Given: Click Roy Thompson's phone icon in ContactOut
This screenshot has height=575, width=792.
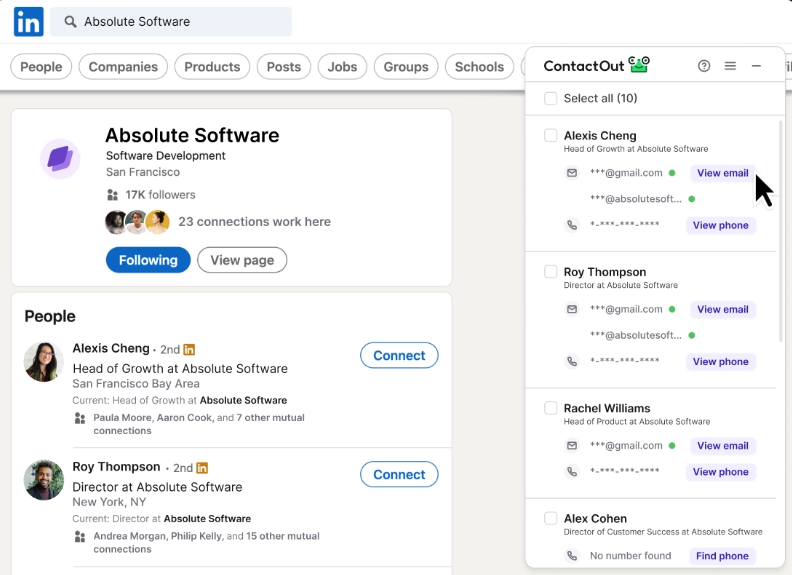Looking at the screenshot, I should click(572, 361).
